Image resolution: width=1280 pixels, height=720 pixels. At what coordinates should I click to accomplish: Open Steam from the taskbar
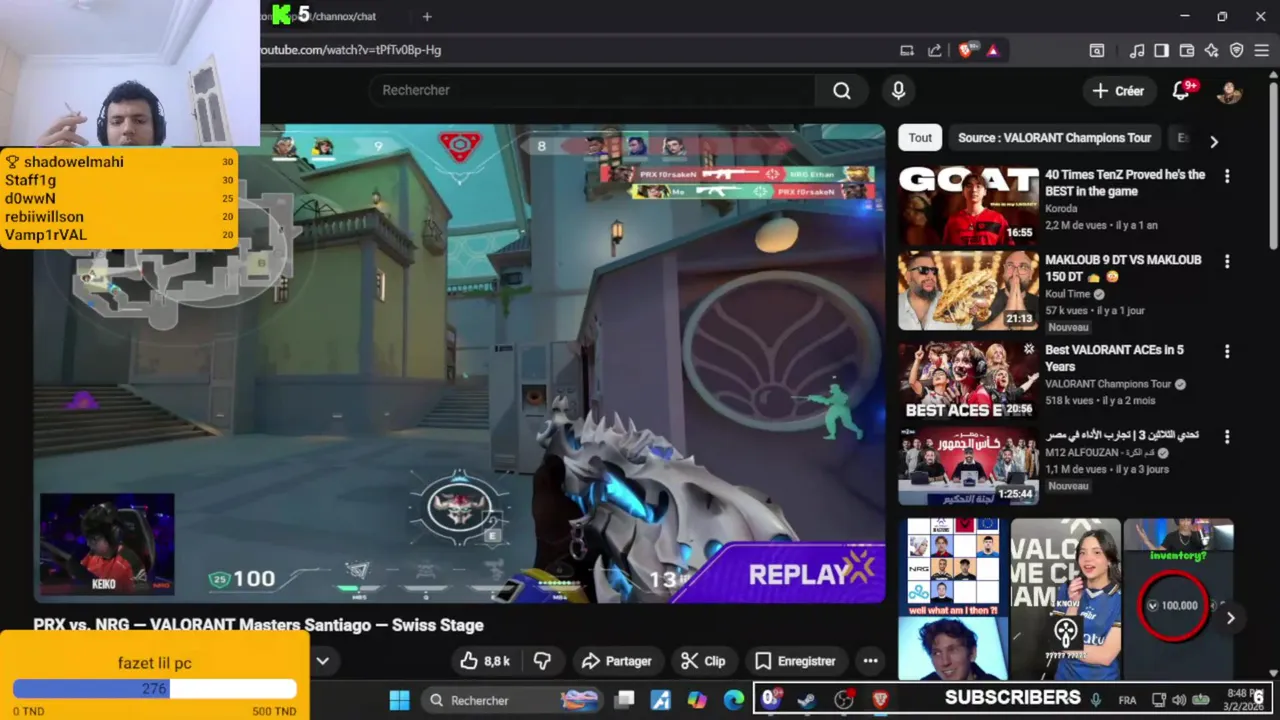pos(806,700)
